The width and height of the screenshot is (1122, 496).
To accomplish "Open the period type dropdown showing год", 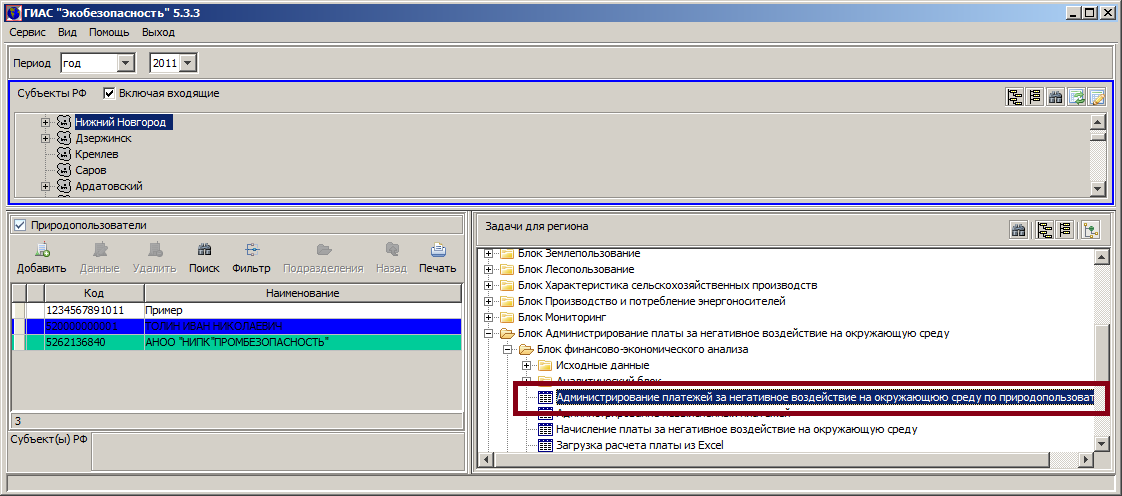I will click(125, 63).
